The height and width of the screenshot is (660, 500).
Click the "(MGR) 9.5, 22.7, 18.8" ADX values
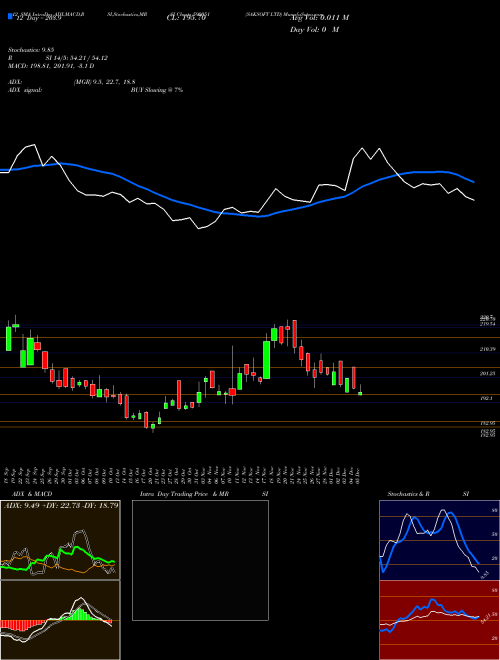[104, 82]
